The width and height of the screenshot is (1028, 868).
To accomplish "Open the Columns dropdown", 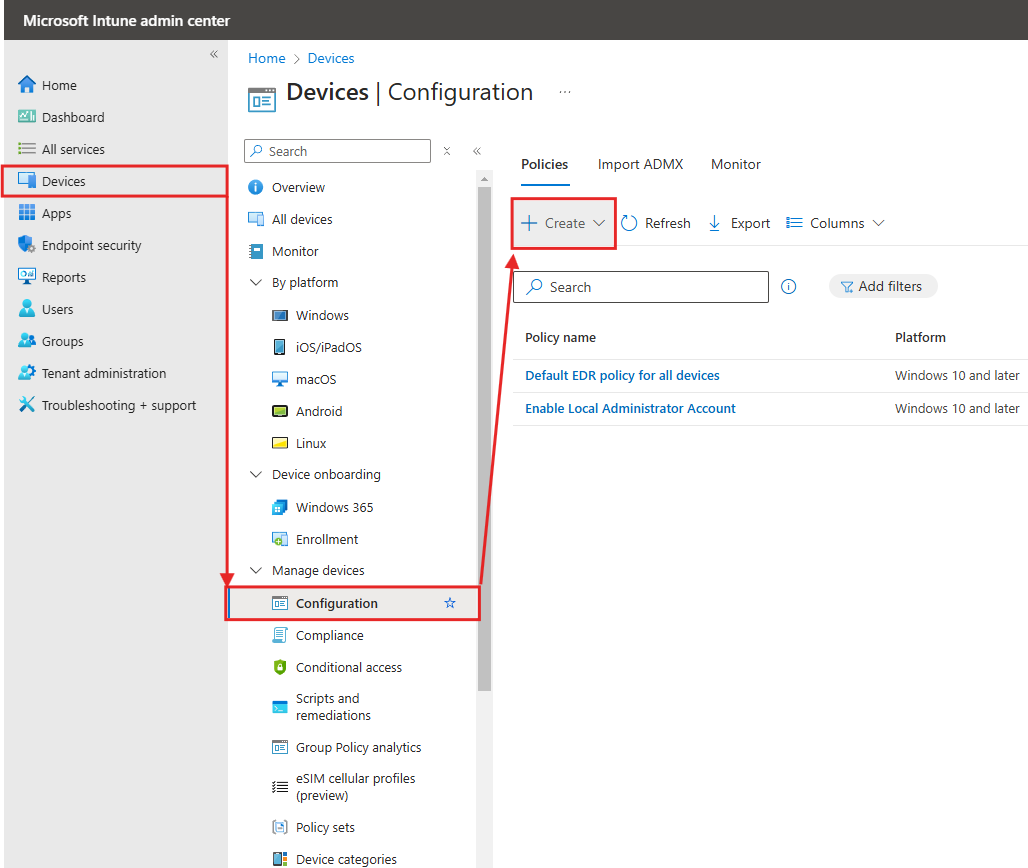I will point(836,224).
